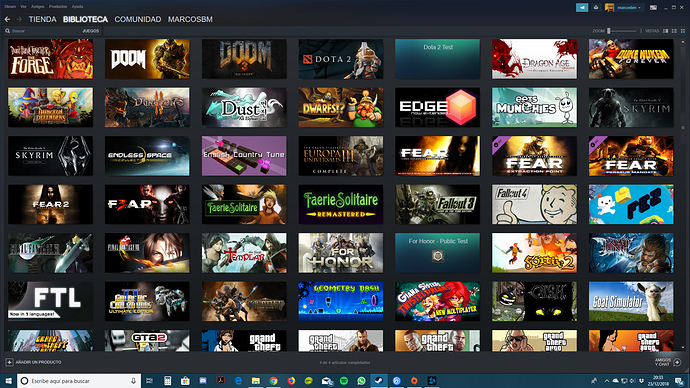Open the Steam announcements megaphone icon
This screenshot has width=690, height=388.
coord(582,7)
